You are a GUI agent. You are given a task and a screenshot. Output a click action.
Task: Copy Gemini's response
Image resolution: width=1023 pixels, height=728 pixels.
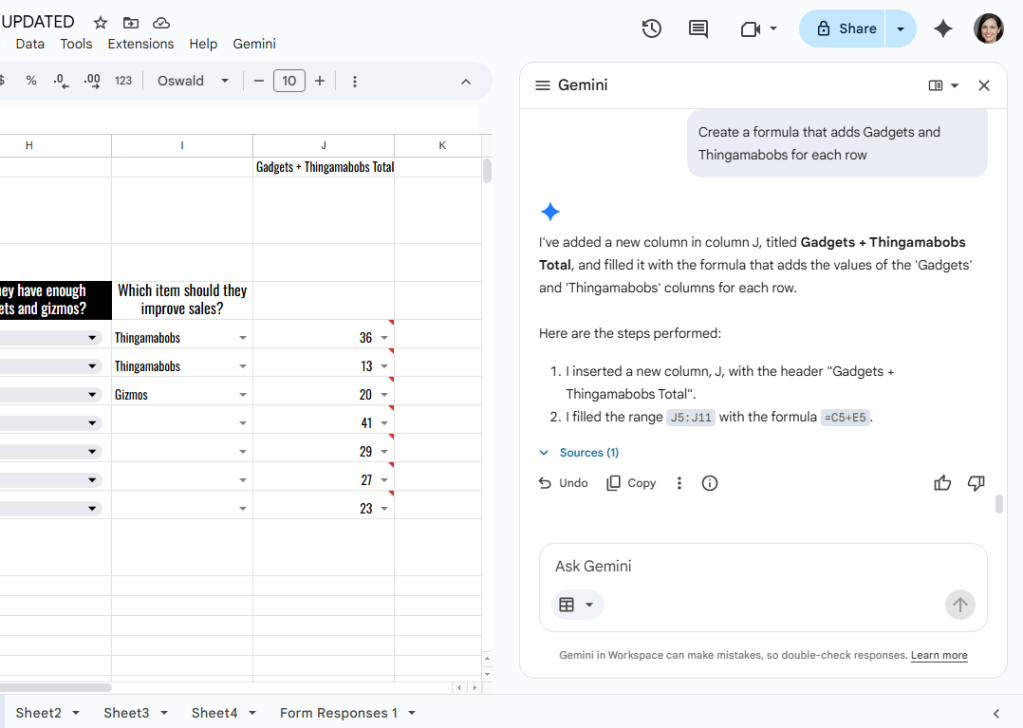630,483
